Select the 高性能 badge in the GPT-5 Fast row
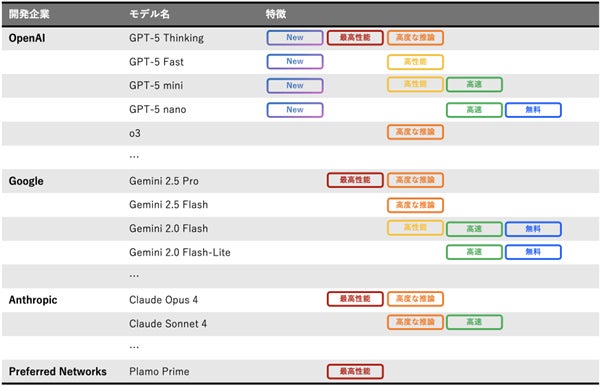The width and height of the screenshot is (602, 388). (x=415, y=62)
